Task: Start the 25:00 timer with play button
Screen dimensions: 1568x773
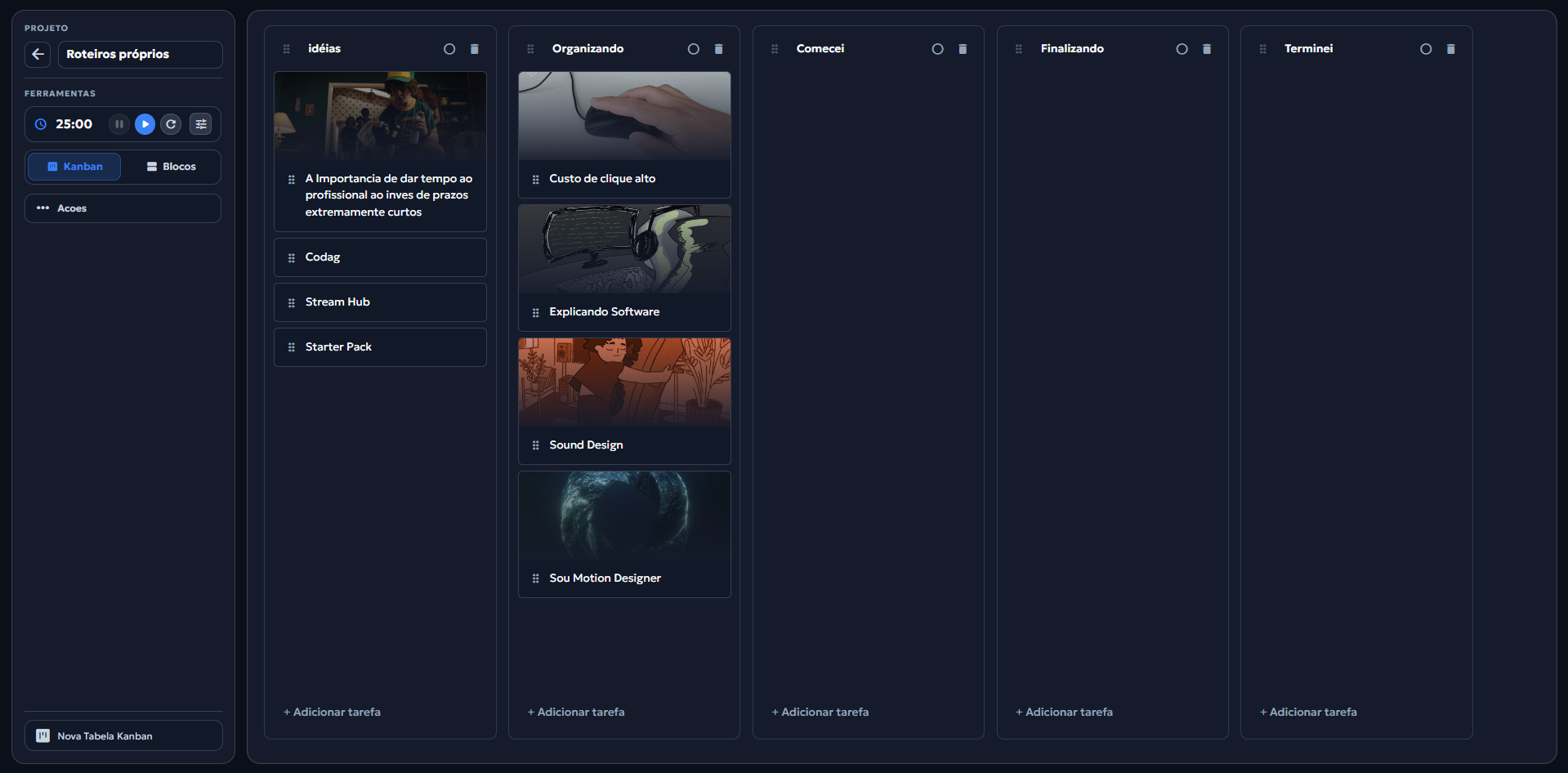Action: pos(145,124)
